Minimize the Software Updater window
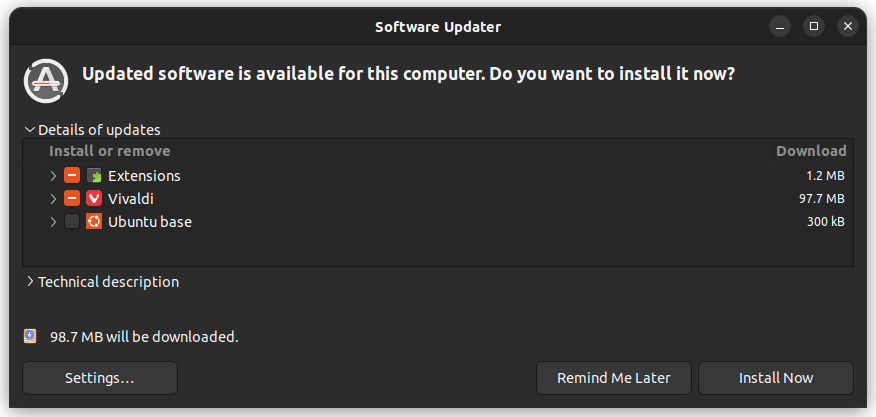This screenshot has height=417, width=876. [x=779, y=26]
